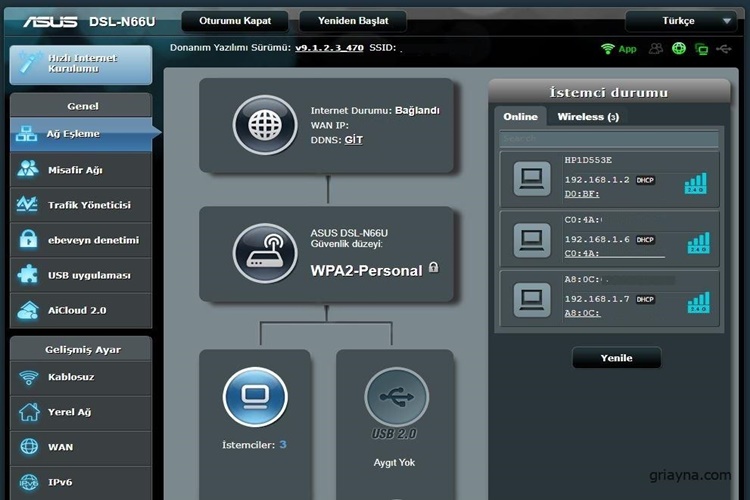Open Yerel Ağ settings
Image resolution: width=750 pixels, height=500 pixels.
81,412
